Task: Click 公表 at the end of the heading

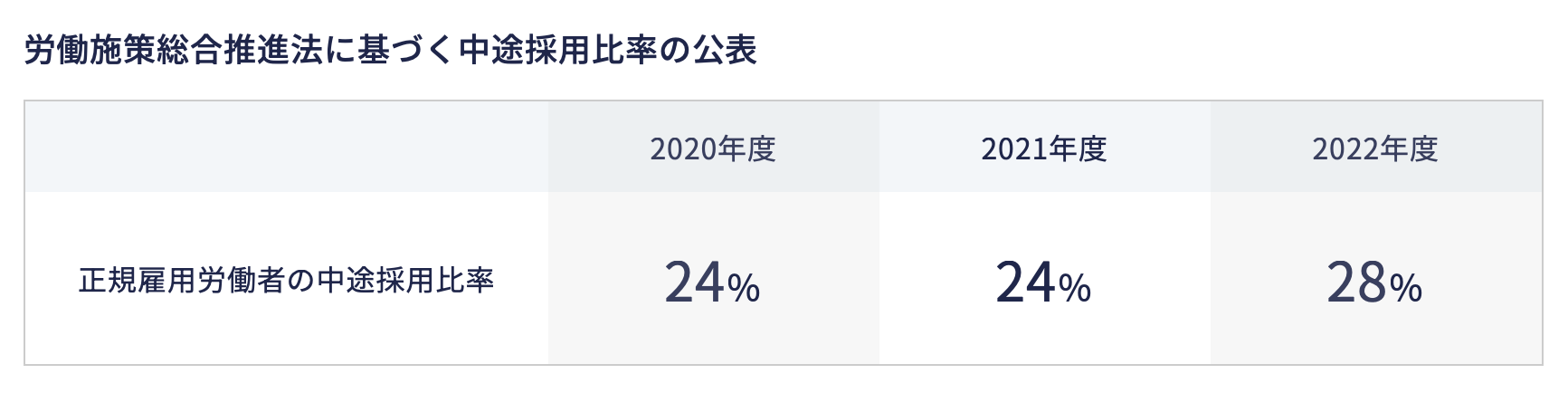Action: point(725,51)
